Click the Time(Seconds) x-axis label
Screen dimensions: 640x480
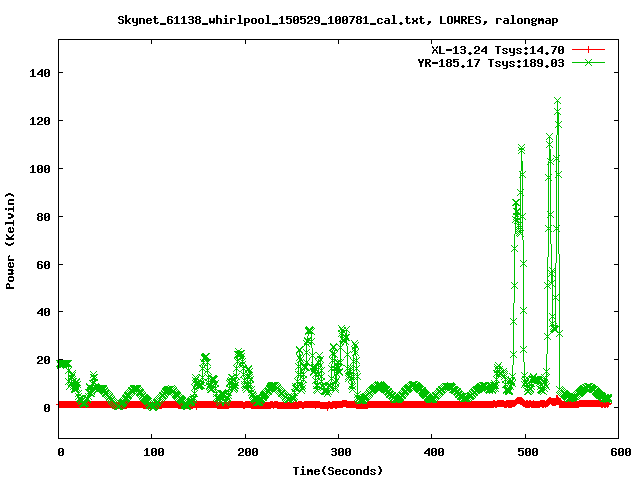click(338, 470)
